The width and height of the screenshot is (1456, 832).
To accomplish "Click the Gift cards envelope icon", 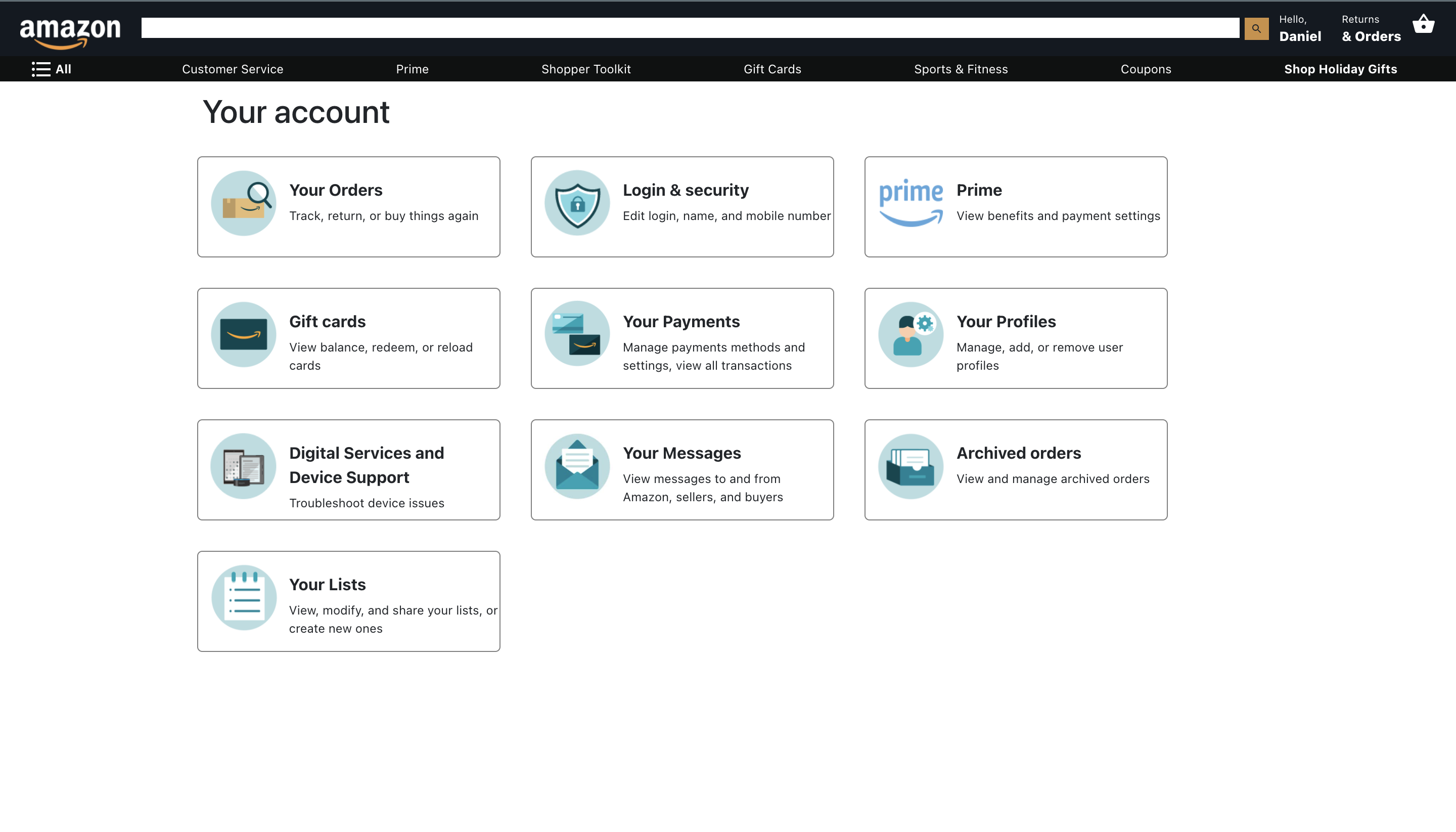I will [243, 334].
